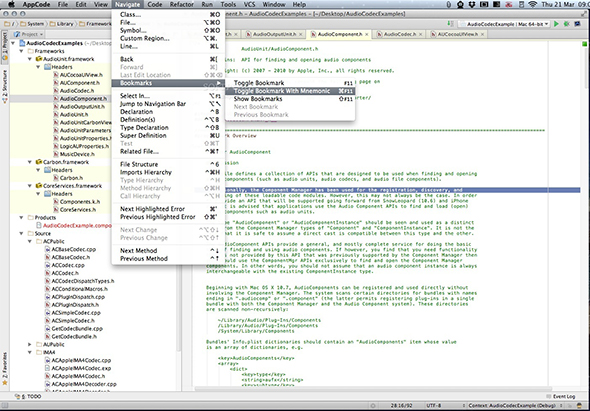Click the Project view icon in panel header
This screenshot has width=590, height=411.
[17, 34]
